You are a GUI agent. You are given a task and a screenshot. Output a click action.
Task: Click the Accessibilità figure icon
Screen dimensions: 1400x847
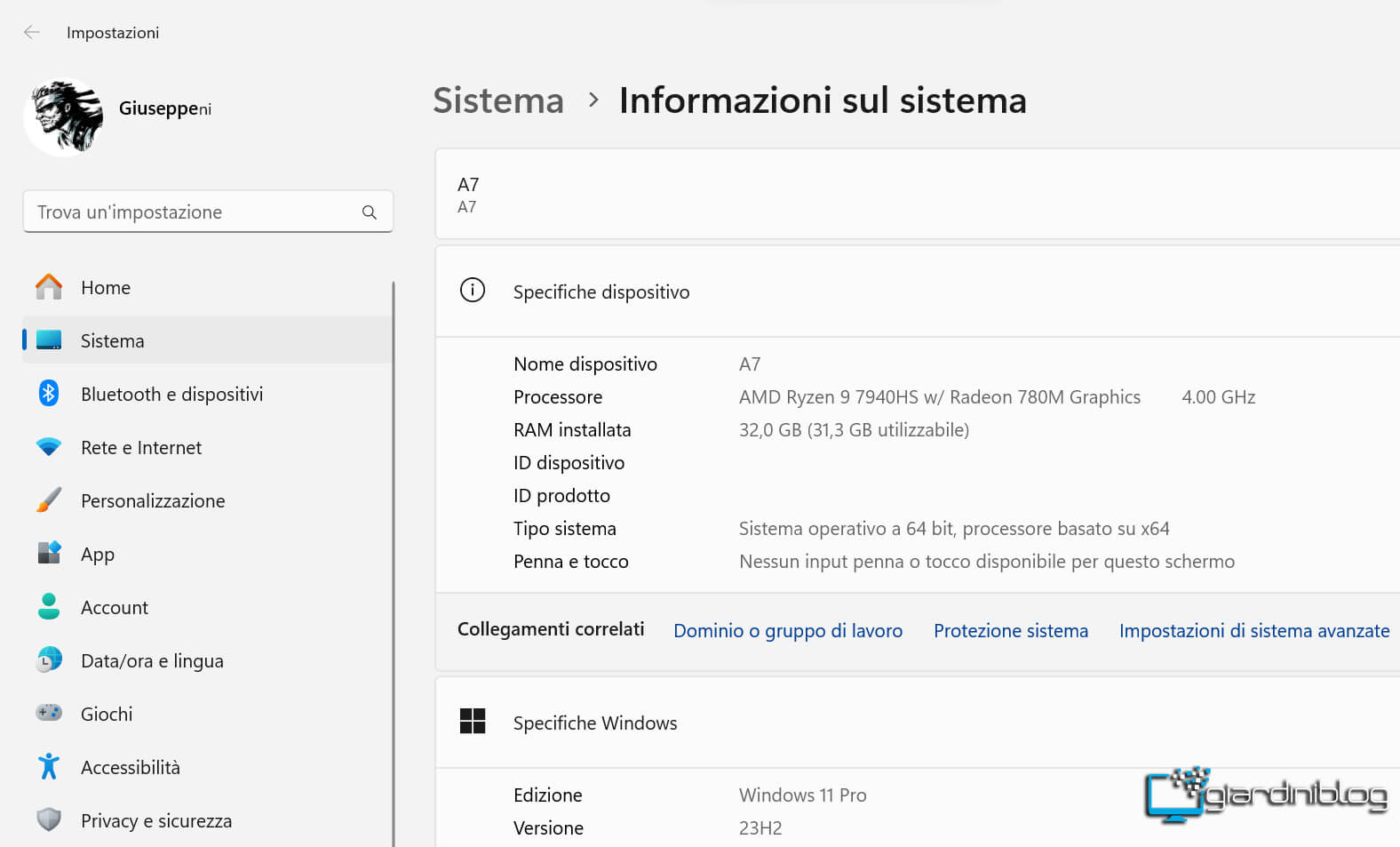click(x=49, y=766)
